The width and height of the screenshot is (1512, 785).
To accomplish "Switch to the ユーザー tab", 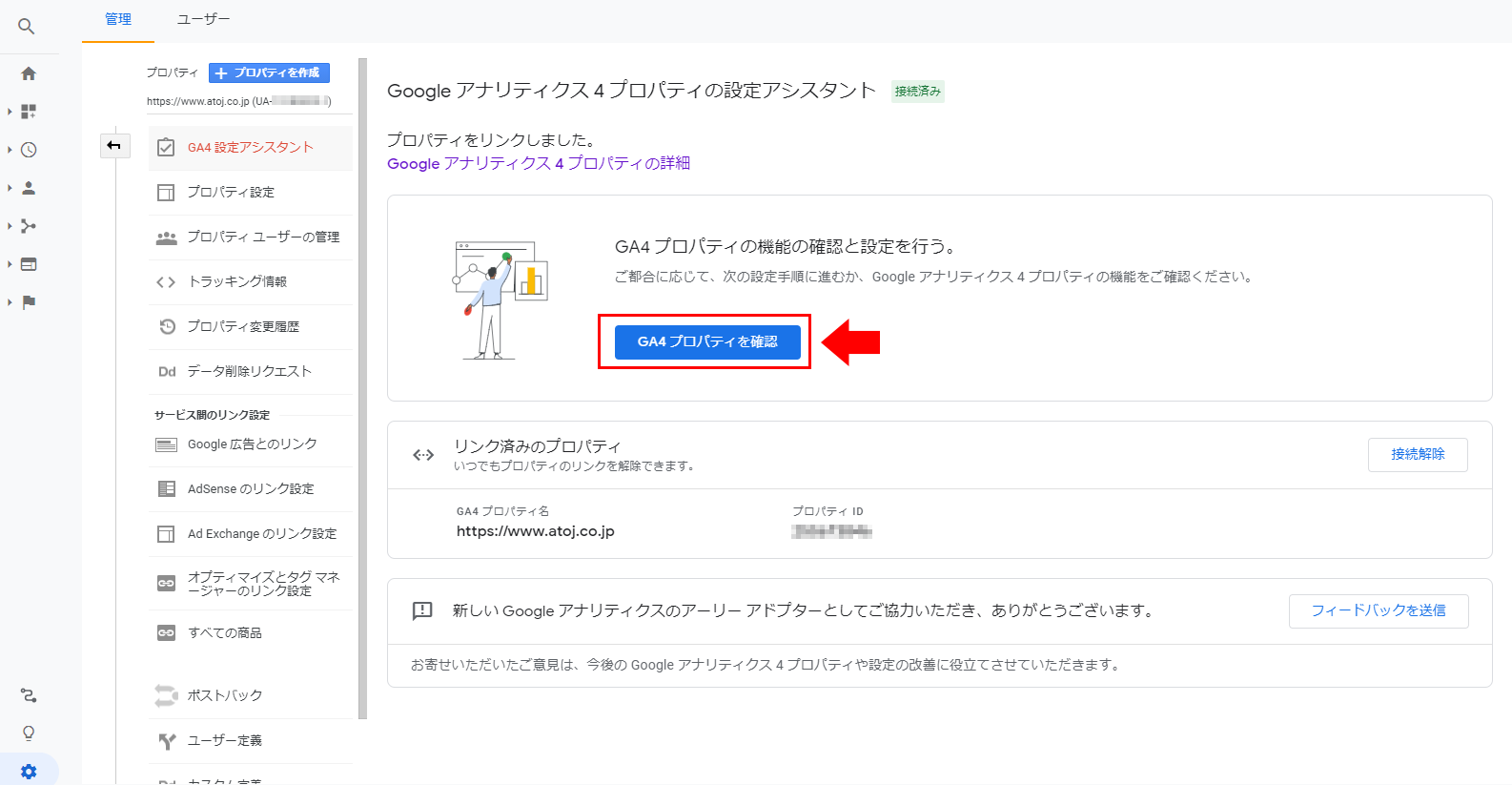I will 203,20.
